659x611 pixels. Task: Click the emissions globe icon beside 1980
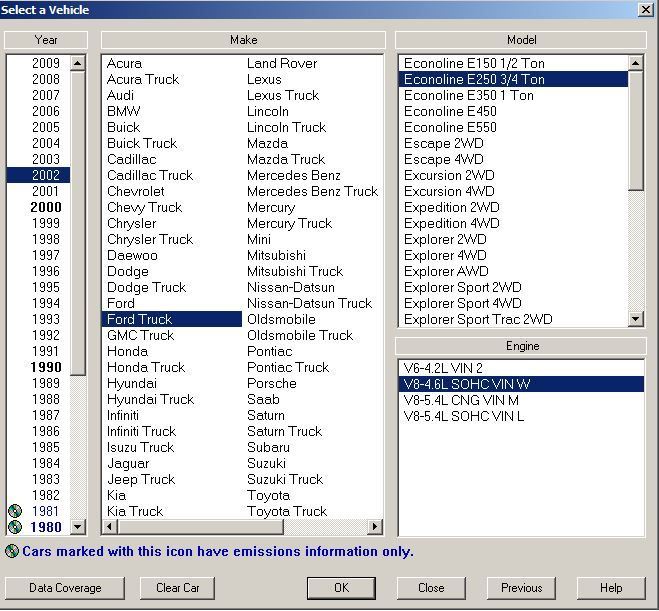tap(14, 527)
